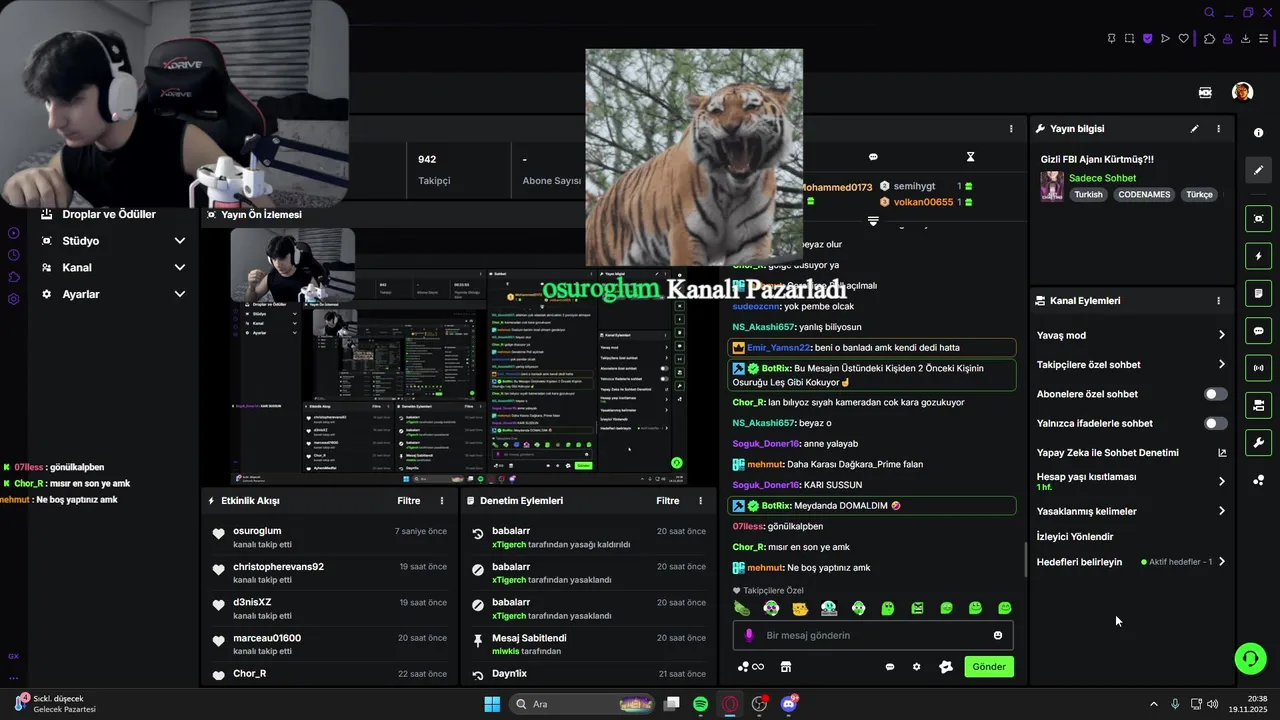Screen dimensions: 1280x720
Task: Click the pencil edit icon in right toolbar
Action: 1258,170
